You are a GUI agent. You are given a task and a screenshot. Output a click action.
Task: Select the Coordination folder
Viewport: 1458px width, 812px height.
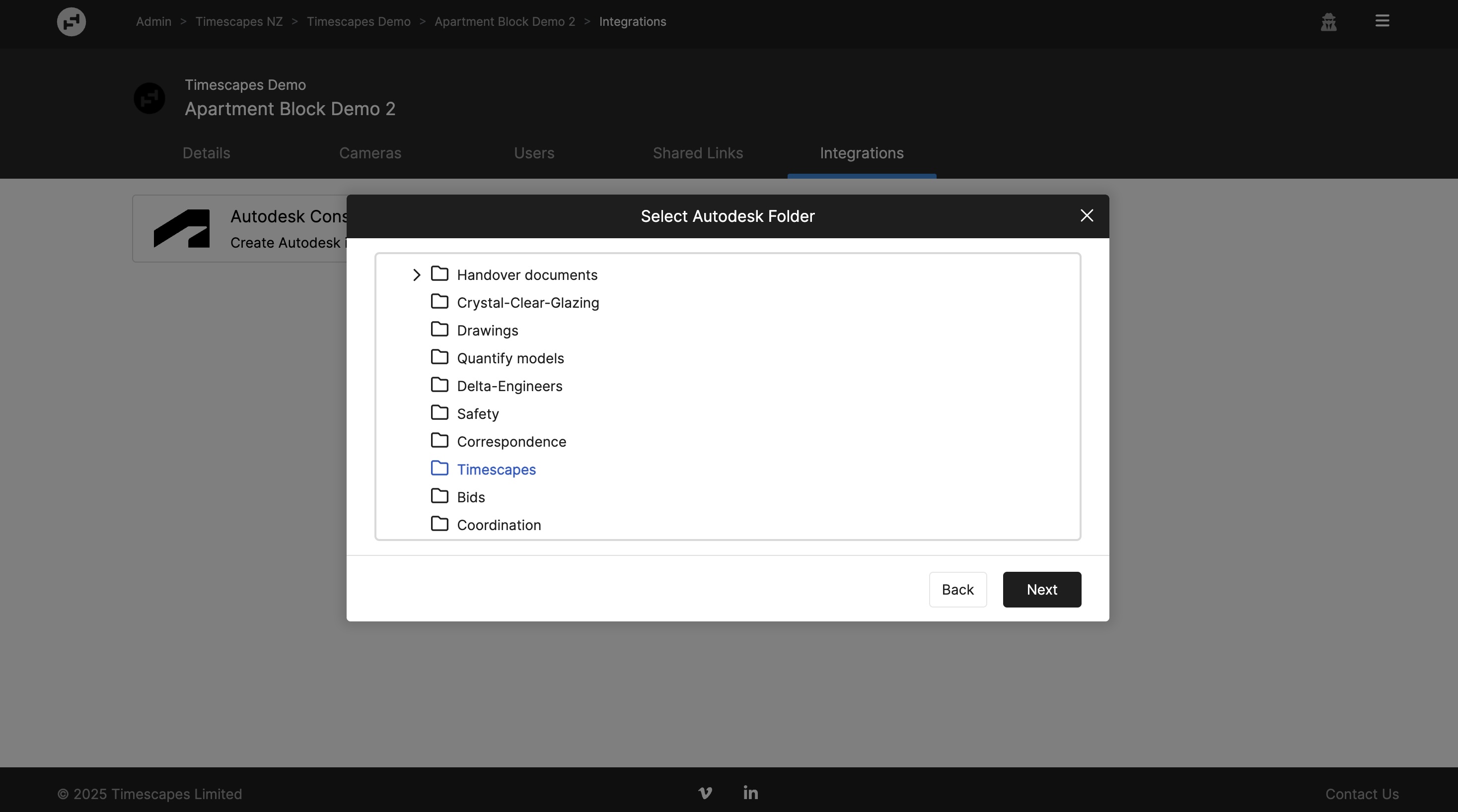[x=499, y=525]
